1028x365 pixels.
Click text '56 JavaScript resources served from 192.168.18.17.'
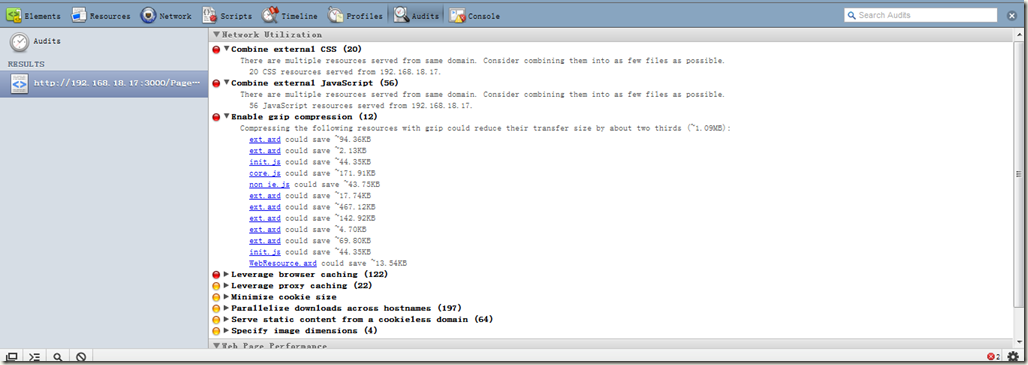pos(361,106)
